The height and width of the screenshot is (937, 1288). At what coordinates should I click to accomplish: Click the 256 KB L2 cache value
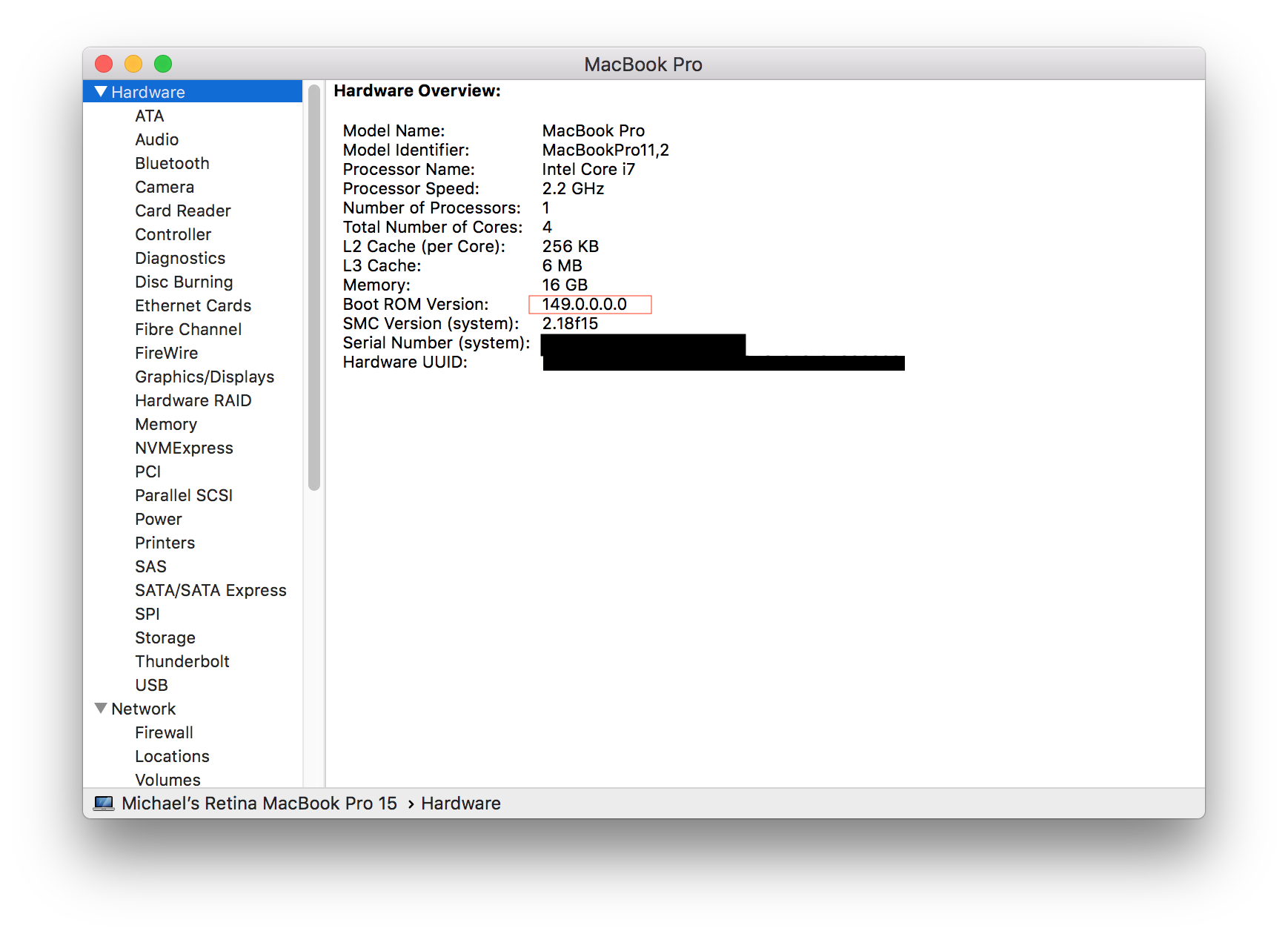click(x=570, y=246)
